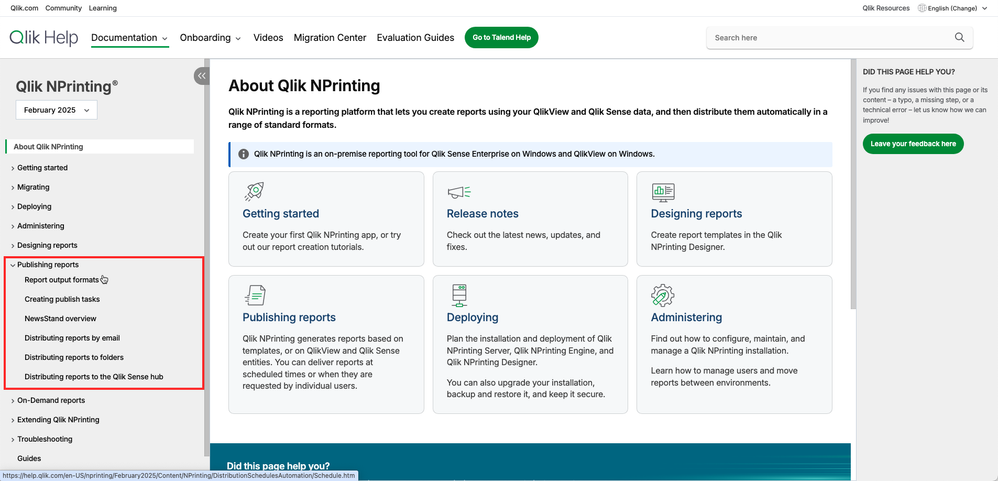Open Evaluation Guides nav item
This screenshot has height=481, width=998.
(x=416, y=38)
